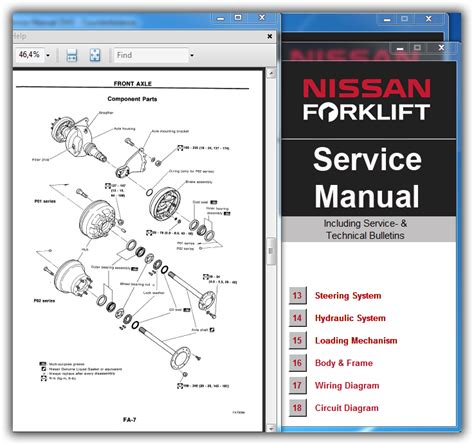Click the Find search field
This screenshot has width=474, height=445.
[x=151, y=55]
